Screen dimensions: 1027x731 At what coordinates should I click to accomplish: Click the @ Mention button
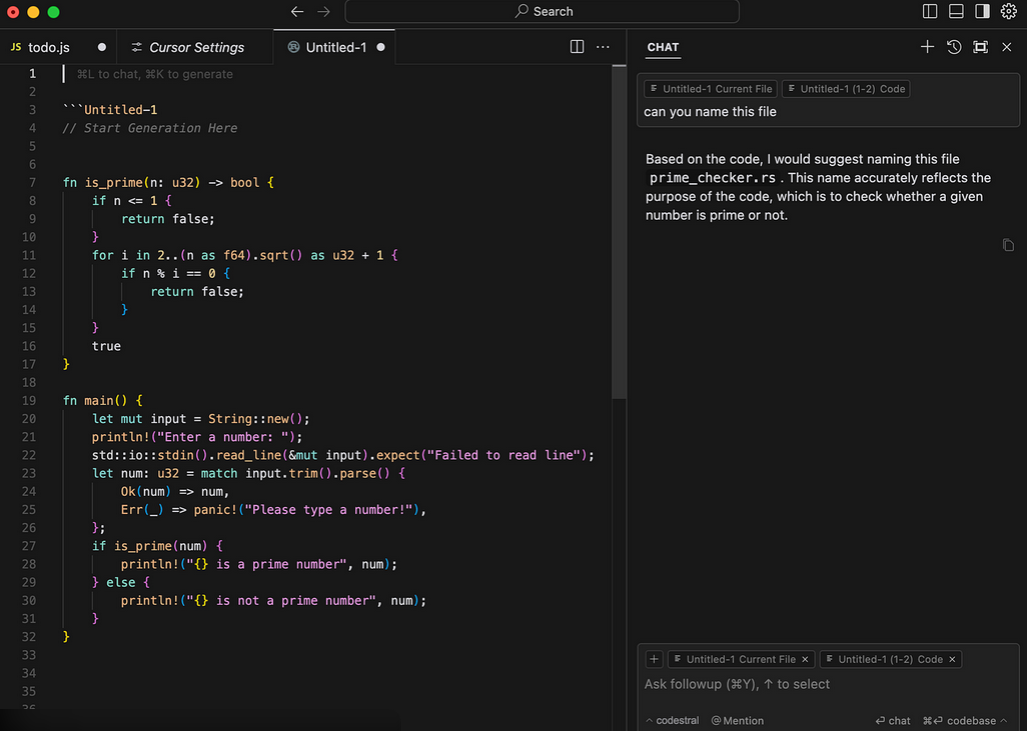tap(738, 721)
